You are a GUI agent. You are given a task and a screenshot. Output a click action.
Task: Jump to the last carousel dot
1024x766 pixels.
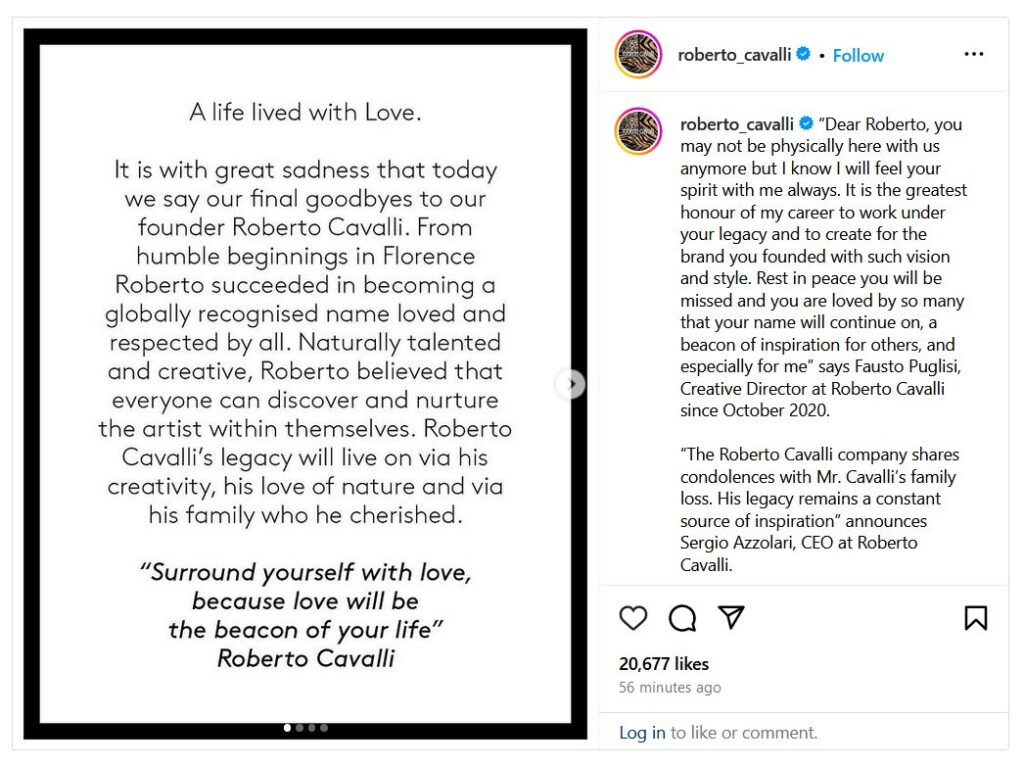tap(323, 728)
